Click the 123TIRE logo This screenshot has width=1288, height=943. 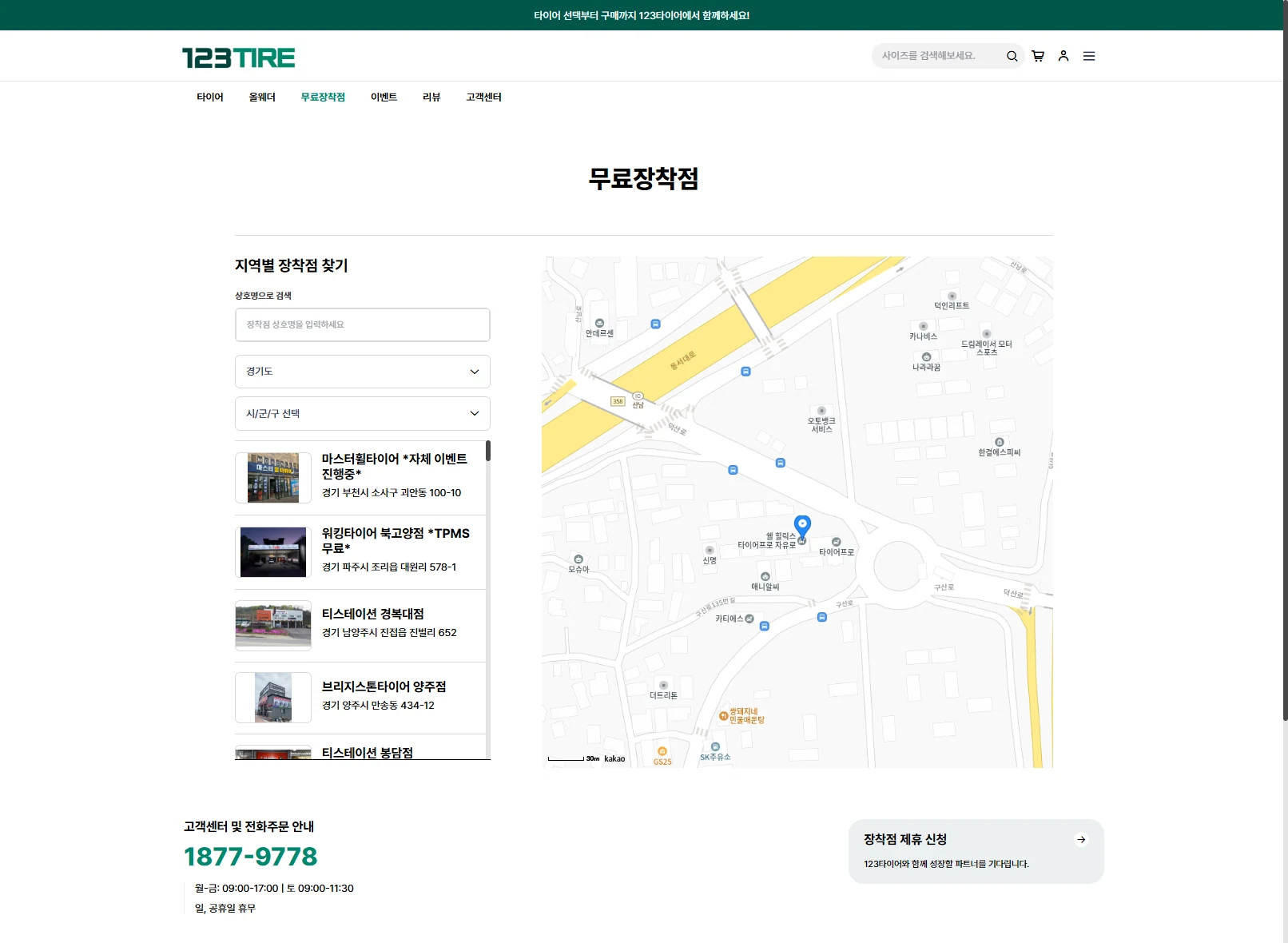[x=239, y=58]
